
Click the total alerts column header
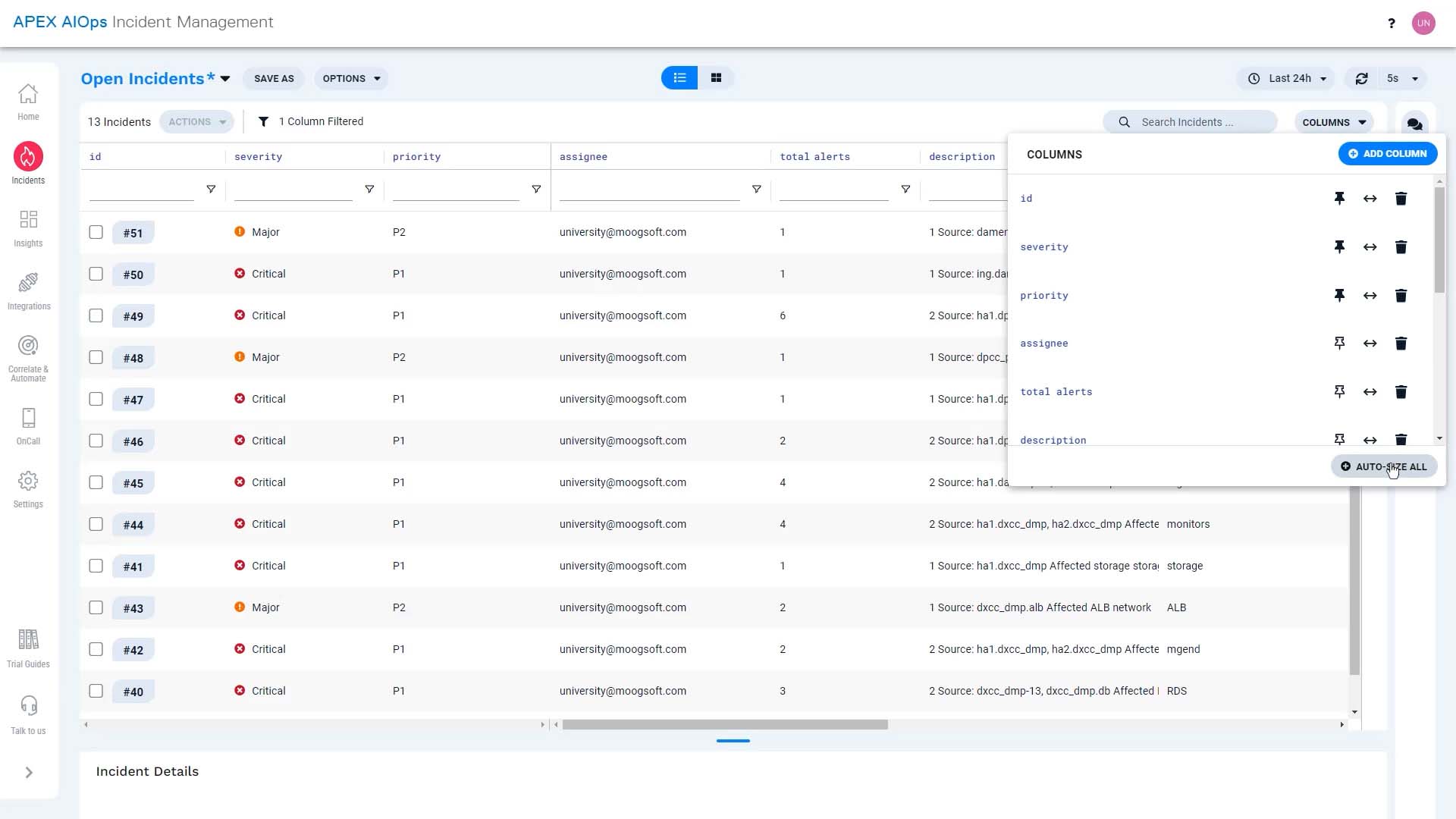coord(814,157)
